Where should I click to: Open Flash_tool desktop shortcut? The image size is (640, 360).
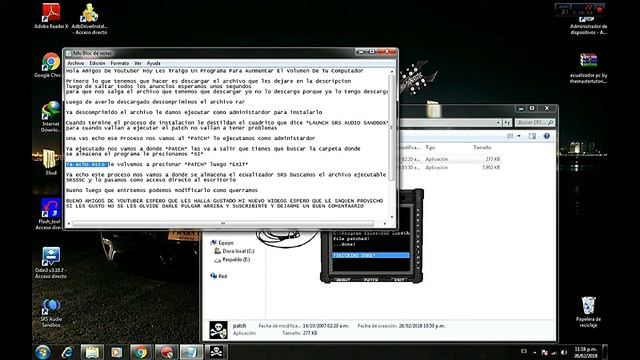point(50,214)
